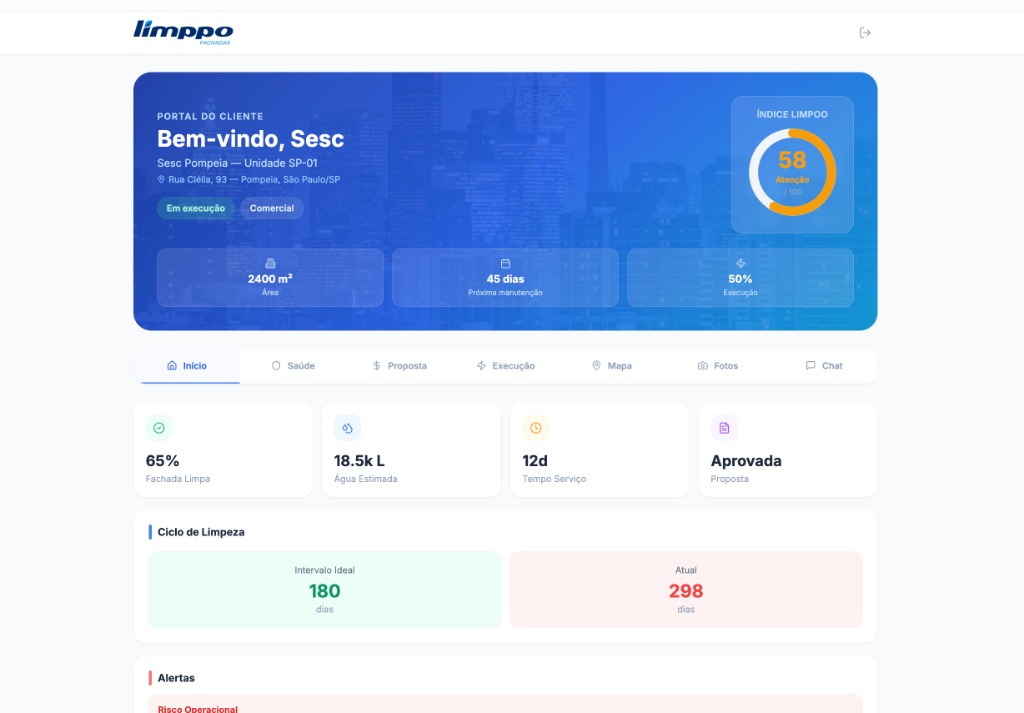Image resolution: width=1024 pixels, height=713 pixels.
Task: Click the Atual 298 dias box
Action: point(686,590)
